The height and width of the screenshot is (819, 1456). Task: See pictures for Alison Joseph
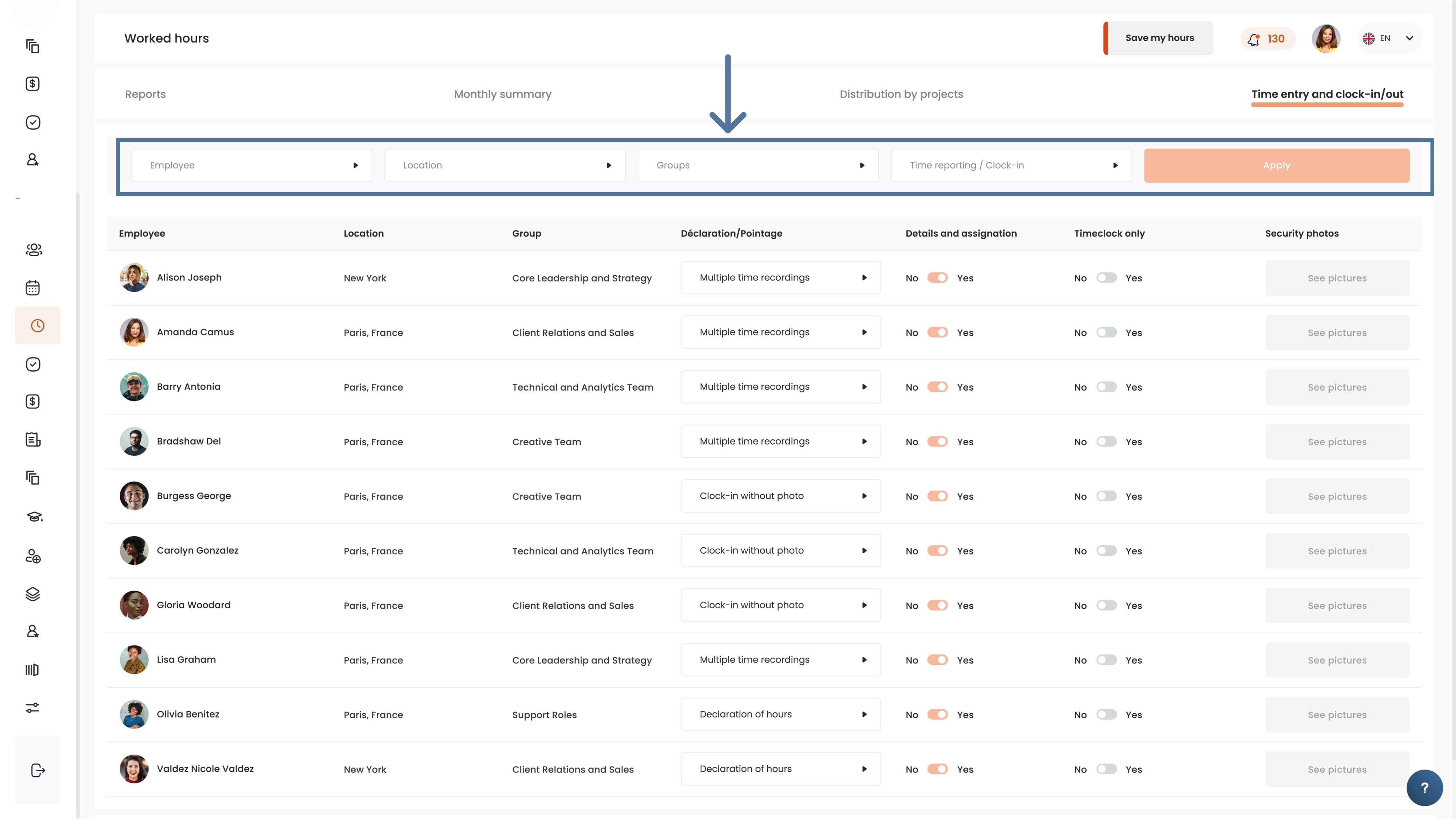(1337, 277)
